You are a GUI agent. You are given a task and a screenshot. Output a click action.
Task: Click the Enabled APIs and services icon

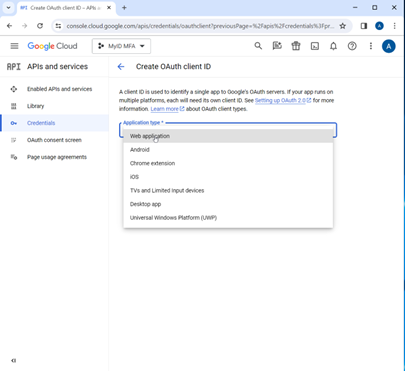click(x=14, y=89)
